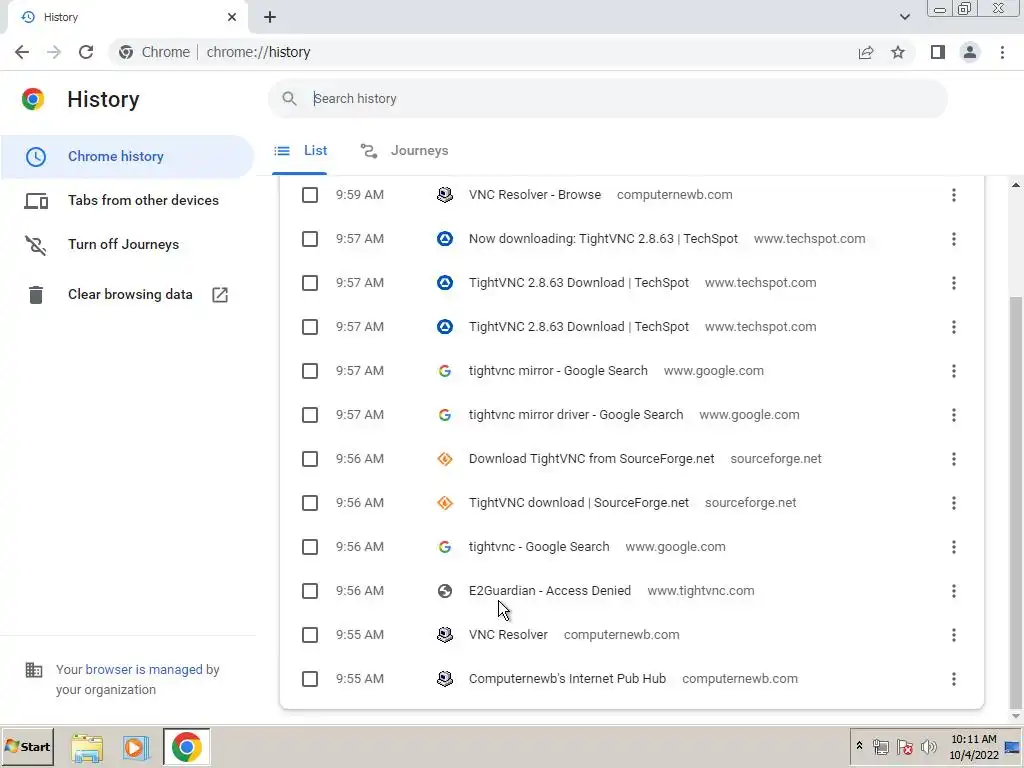The width and height of the screenshot is (1024, 768).
Task: Open E2Guardian - Access Denied link
Action: point(550,591)
